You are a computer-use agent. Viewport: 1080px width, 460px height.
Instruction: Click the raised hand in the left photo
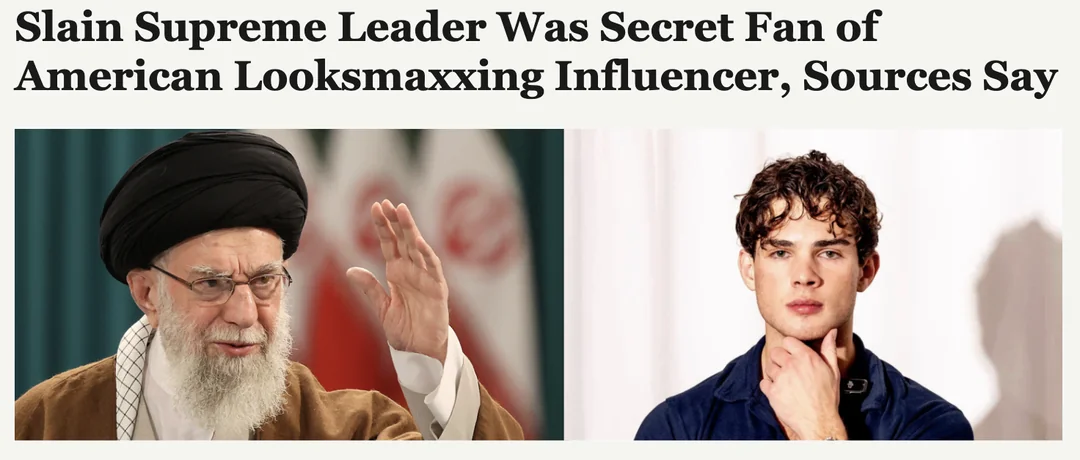[399, 275]
